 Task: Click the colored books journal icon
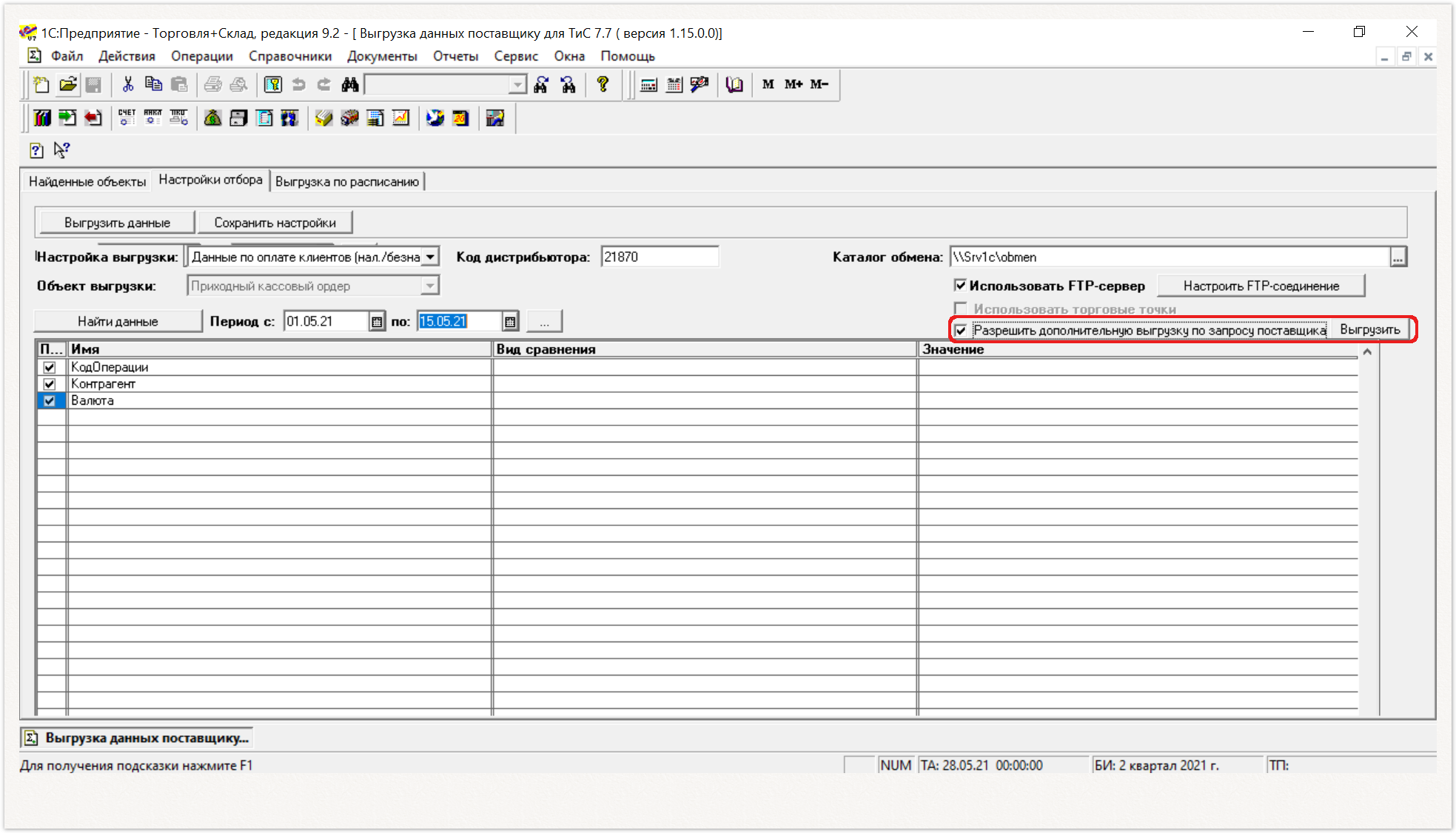click(42, 118)
